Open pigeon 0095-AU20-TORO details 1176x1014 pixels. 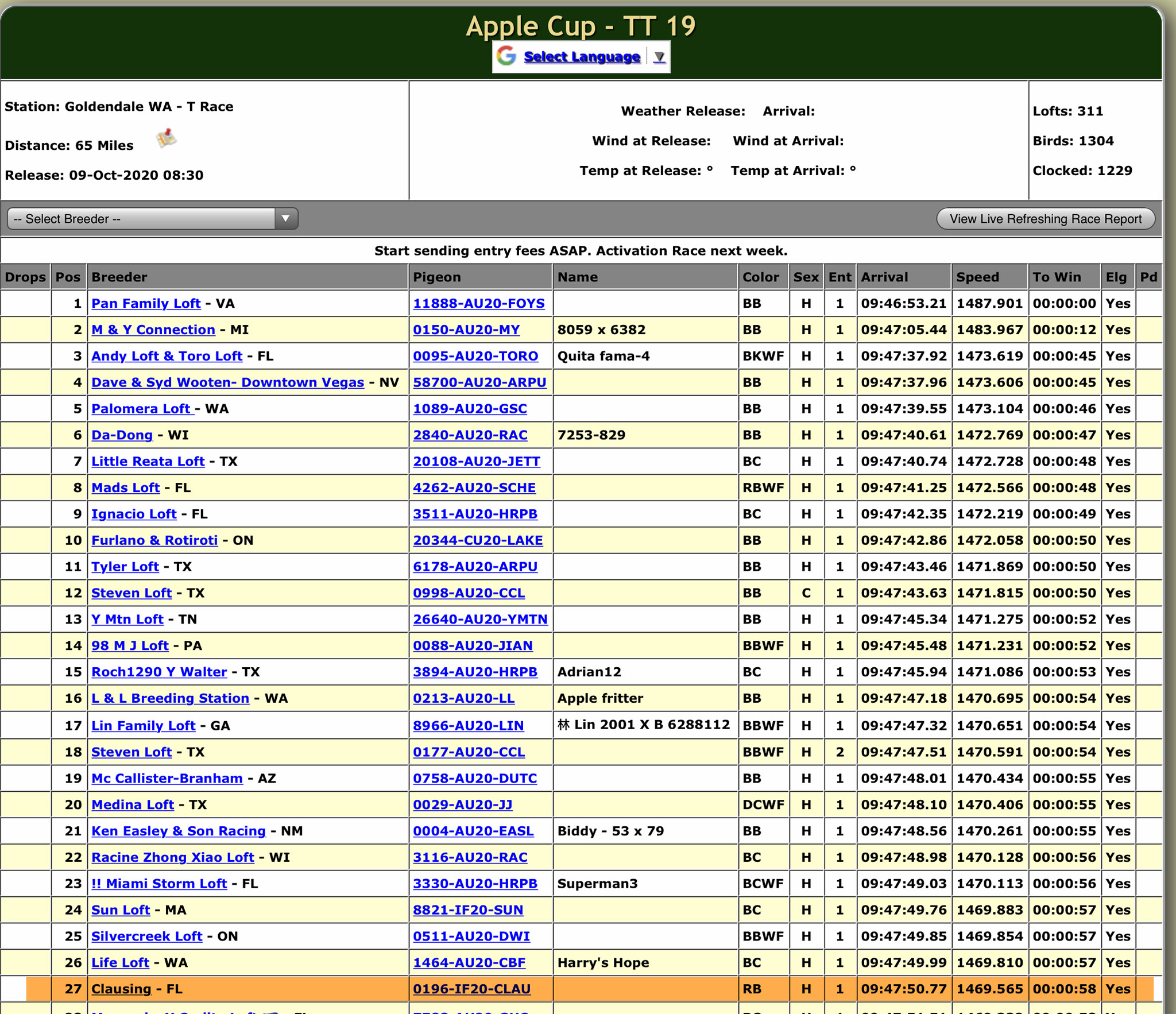click(475, 357)
